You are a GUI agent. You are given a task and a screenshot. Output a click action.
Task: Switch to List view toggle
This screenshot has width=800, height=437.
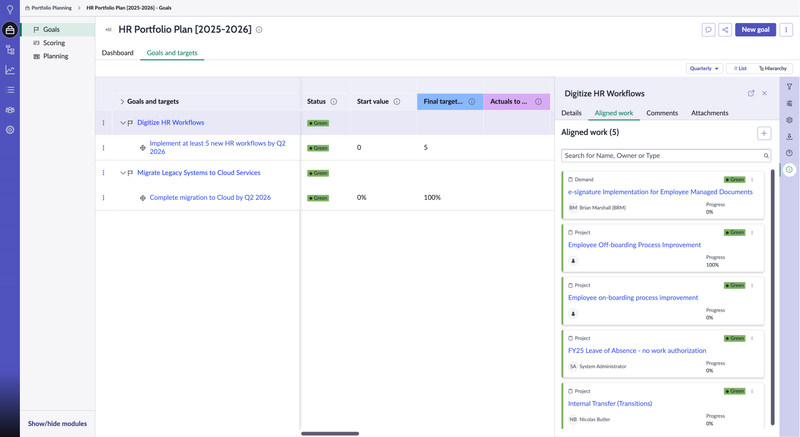[x=739, y=69]
